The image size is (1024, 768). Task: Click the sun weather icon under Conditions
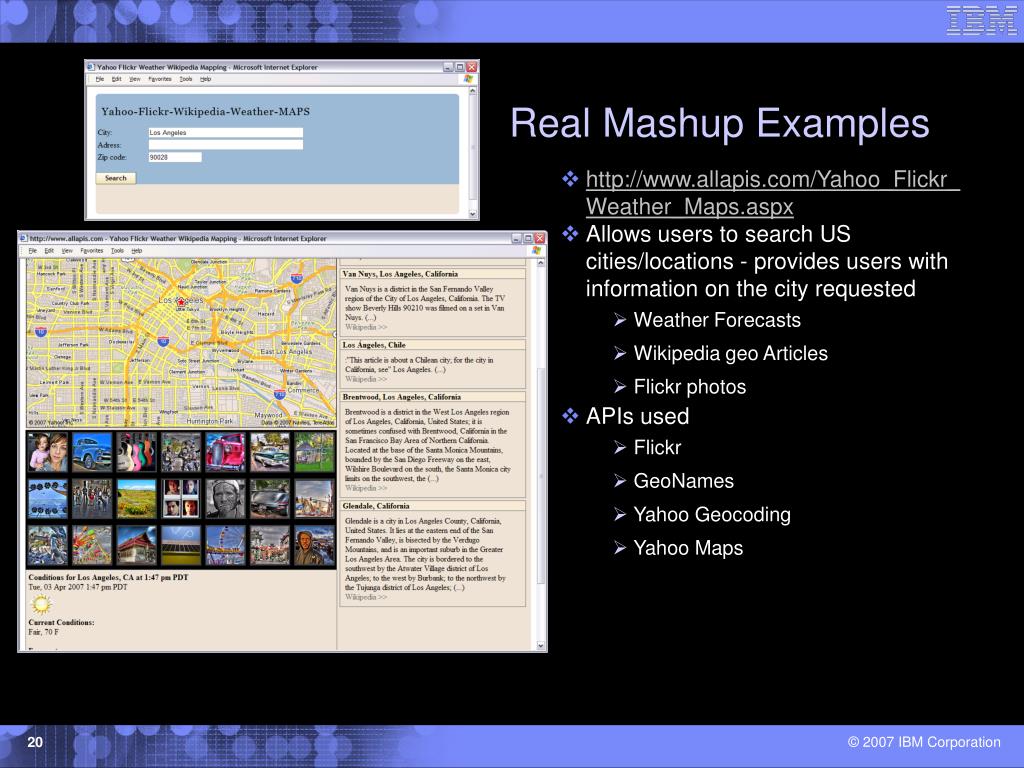pos(41,605)
